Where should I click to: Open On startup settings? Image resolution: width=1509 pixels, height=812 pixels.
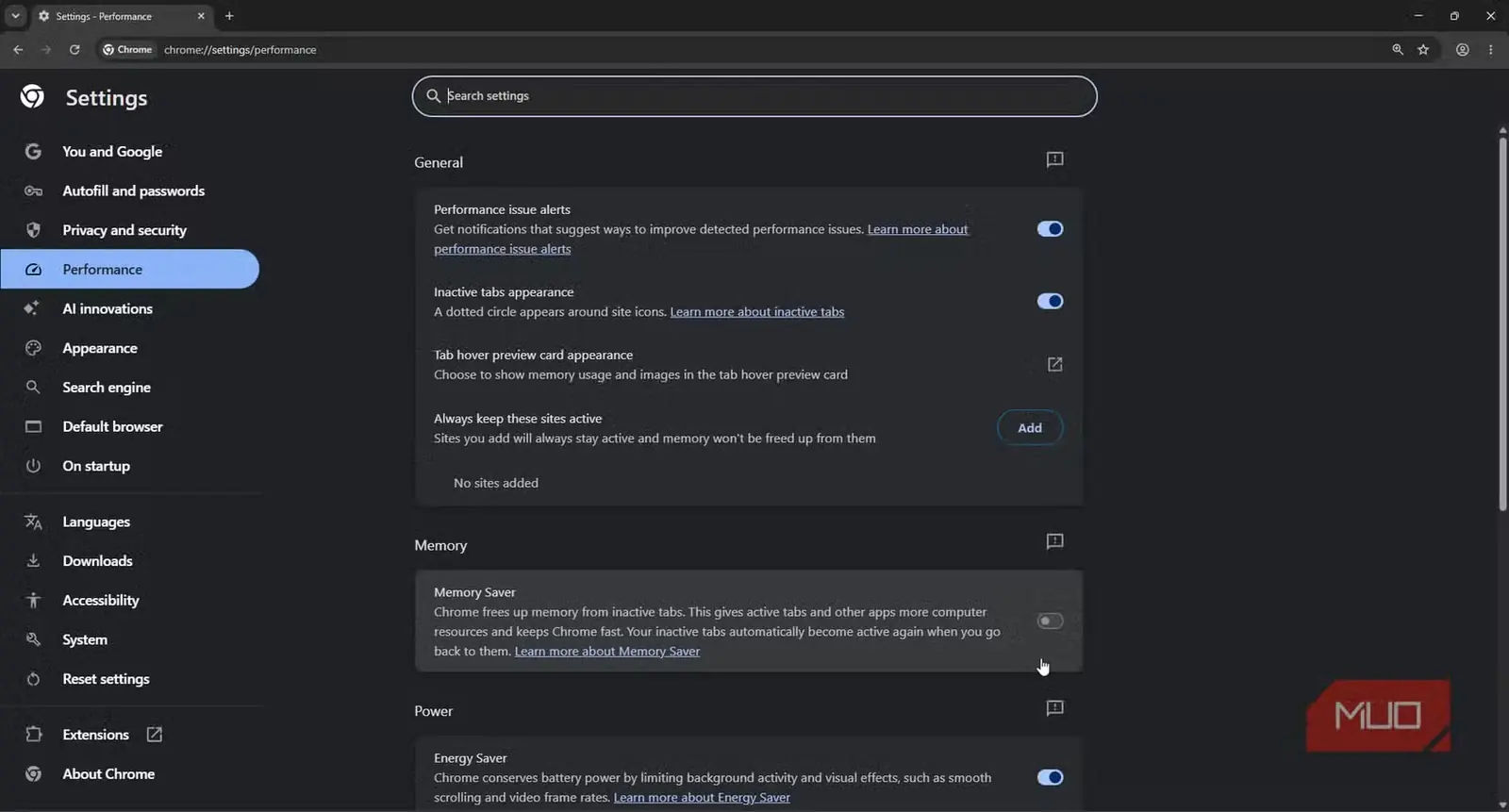point(130,466)
